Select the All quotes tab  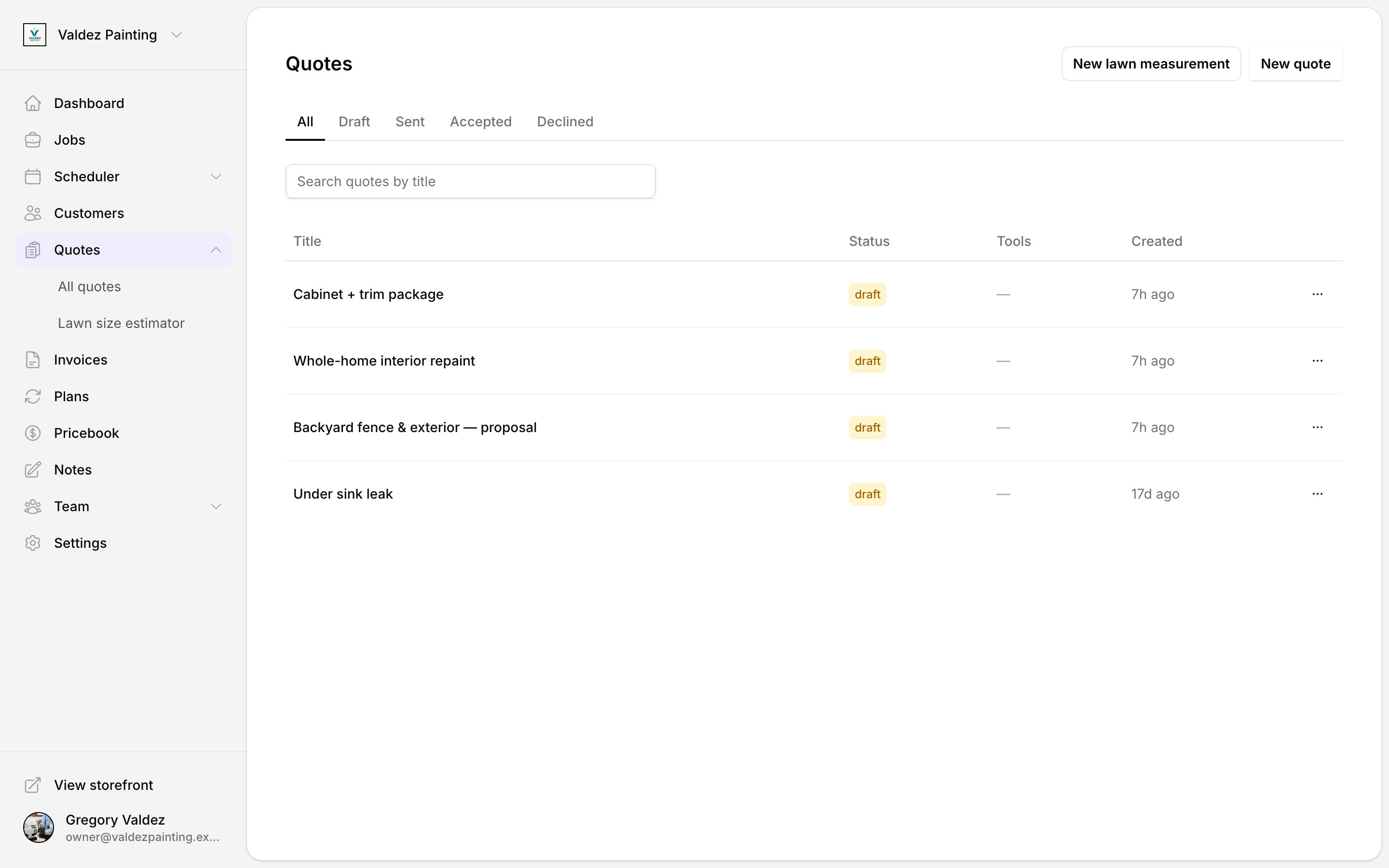(305, 122)
